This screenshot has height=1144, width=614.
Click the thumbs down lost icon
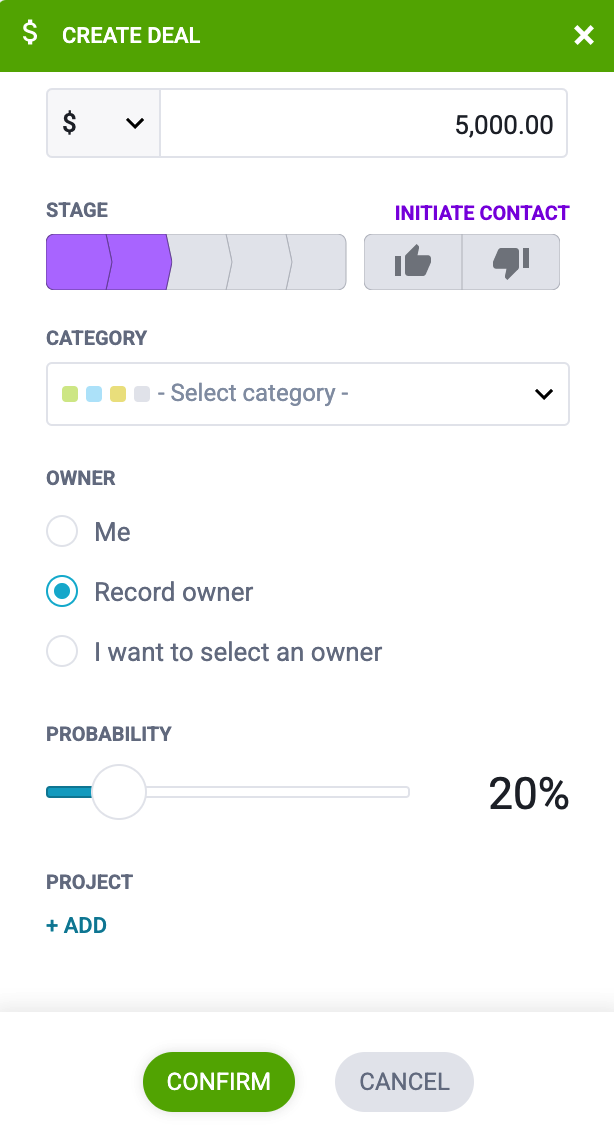coord(511,262)
